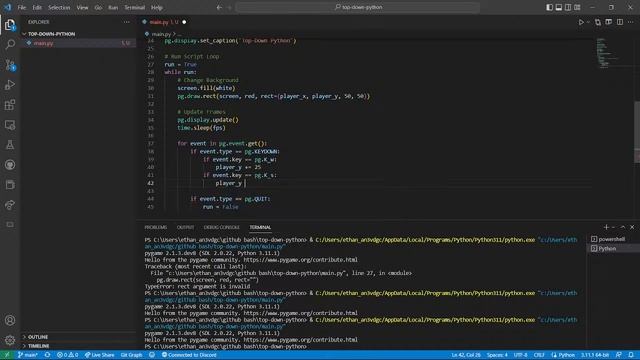Open notifications bell in status bar

click(631, 355)
